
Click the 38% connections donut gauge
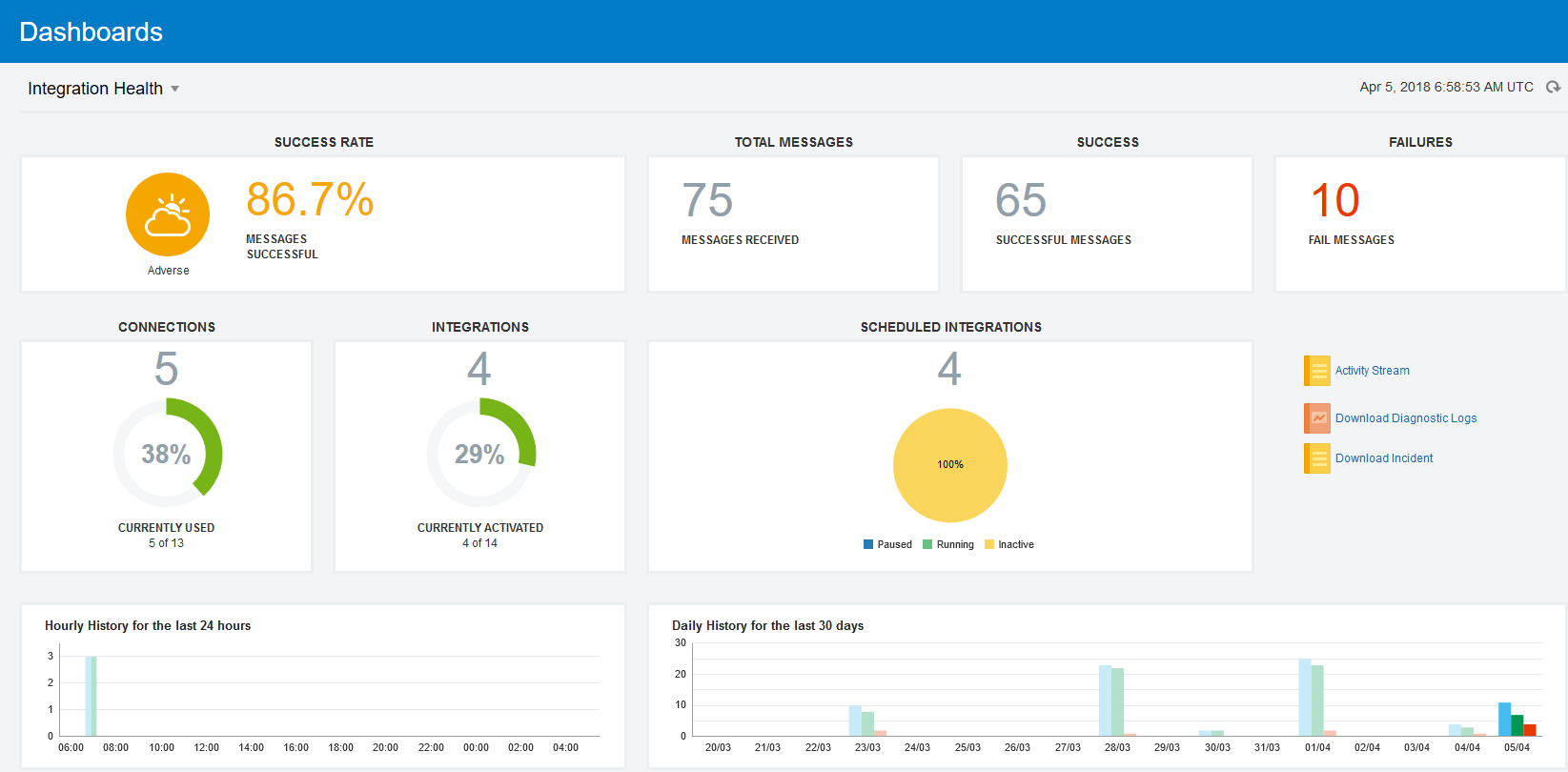167,453
